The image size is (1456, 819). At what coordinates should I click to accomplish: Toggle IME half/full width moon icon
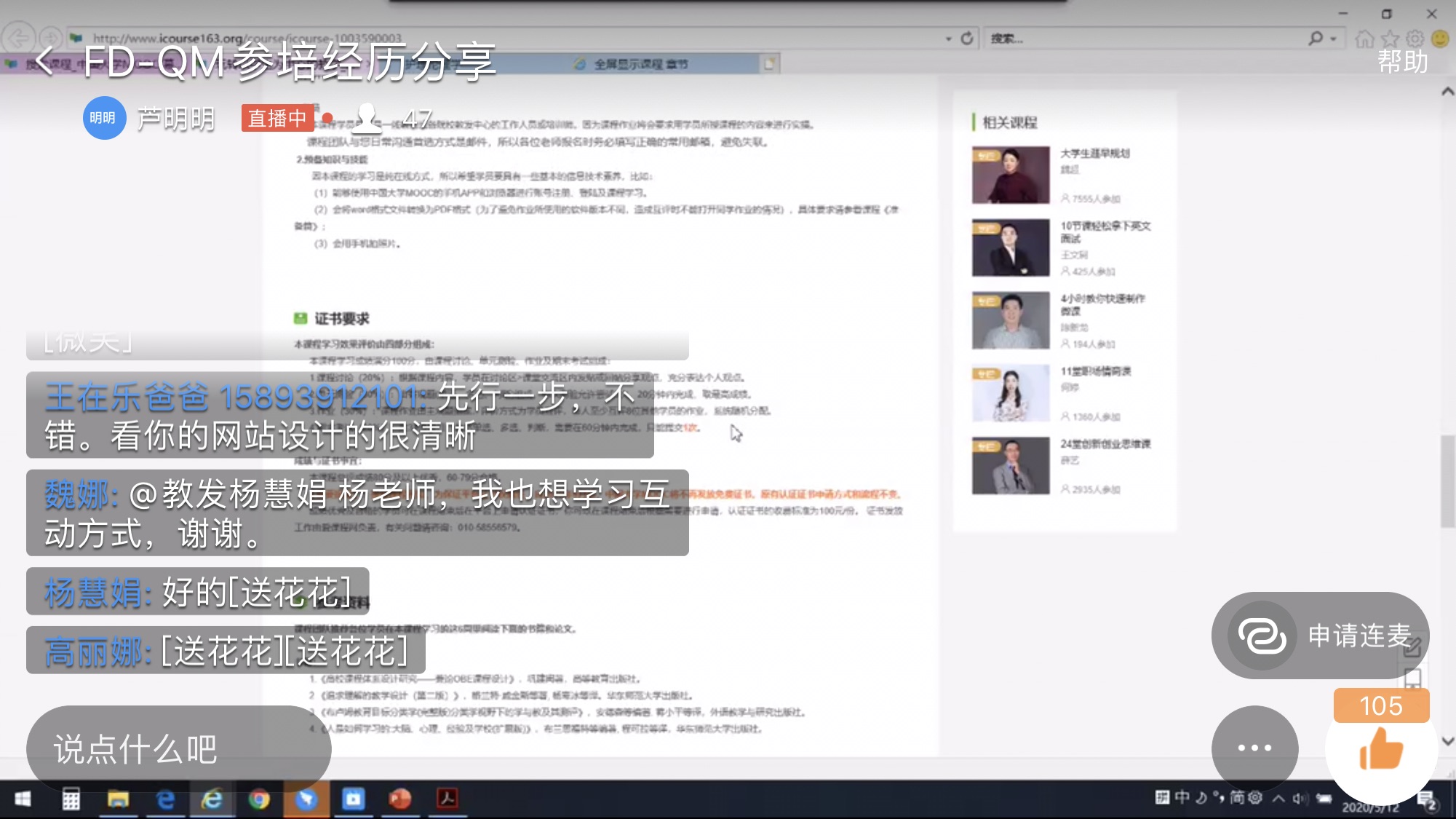tap(1201, 798)
